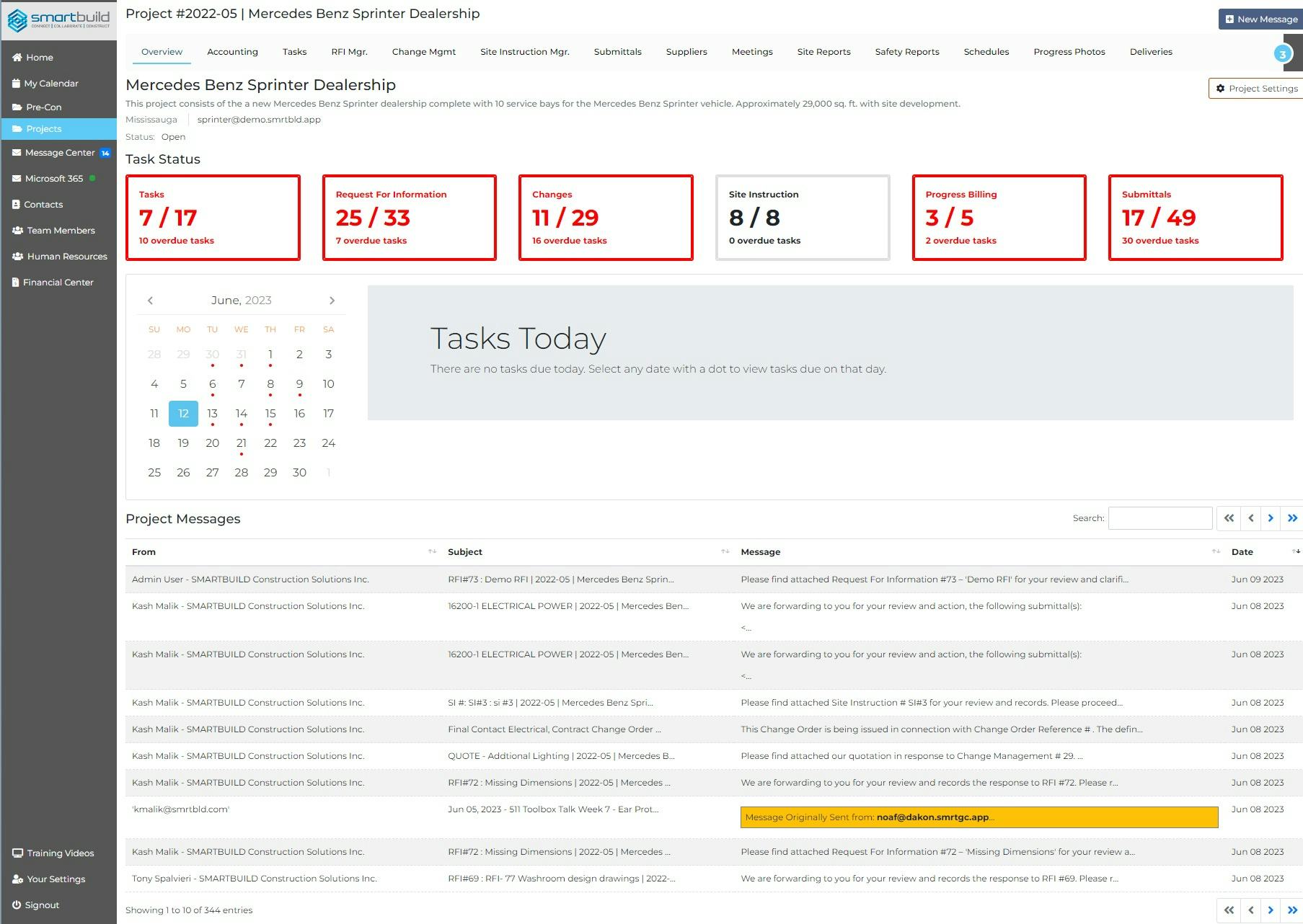Toggle sorting on the From column

(x=432, y=551)
